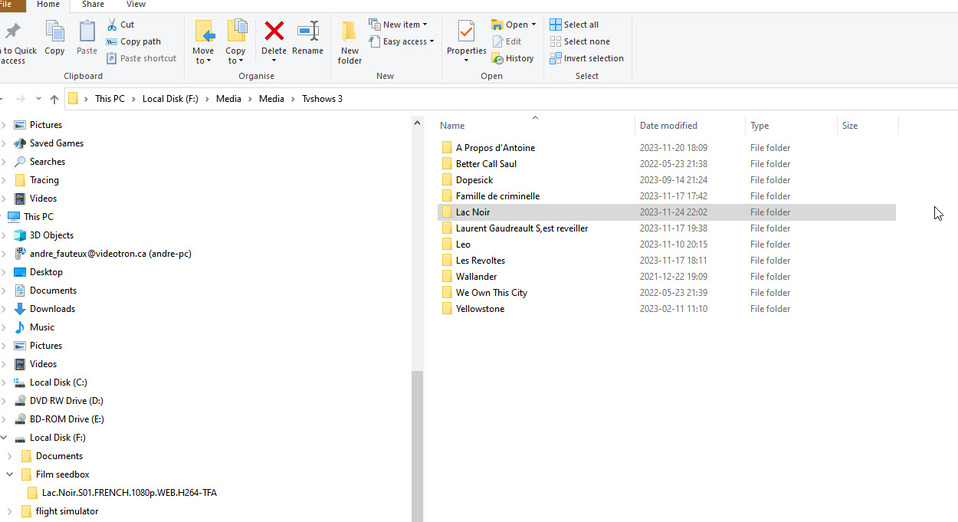Viewport: 958px width, 522px height.
Task: Click the Edit option in Open group
Action: pos(506,42)
